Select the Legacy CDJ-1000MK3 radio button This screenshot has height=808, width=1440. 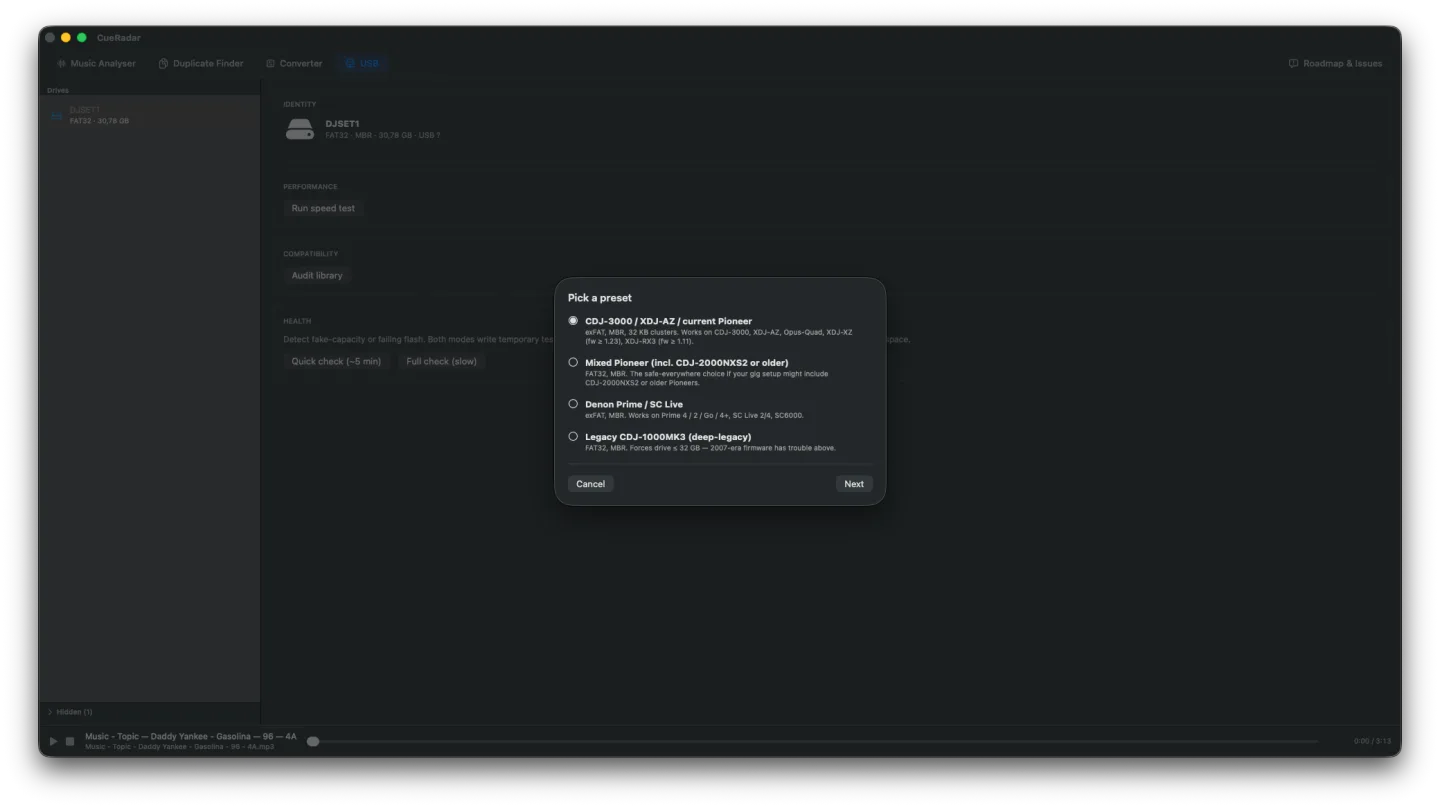(573, 436)
